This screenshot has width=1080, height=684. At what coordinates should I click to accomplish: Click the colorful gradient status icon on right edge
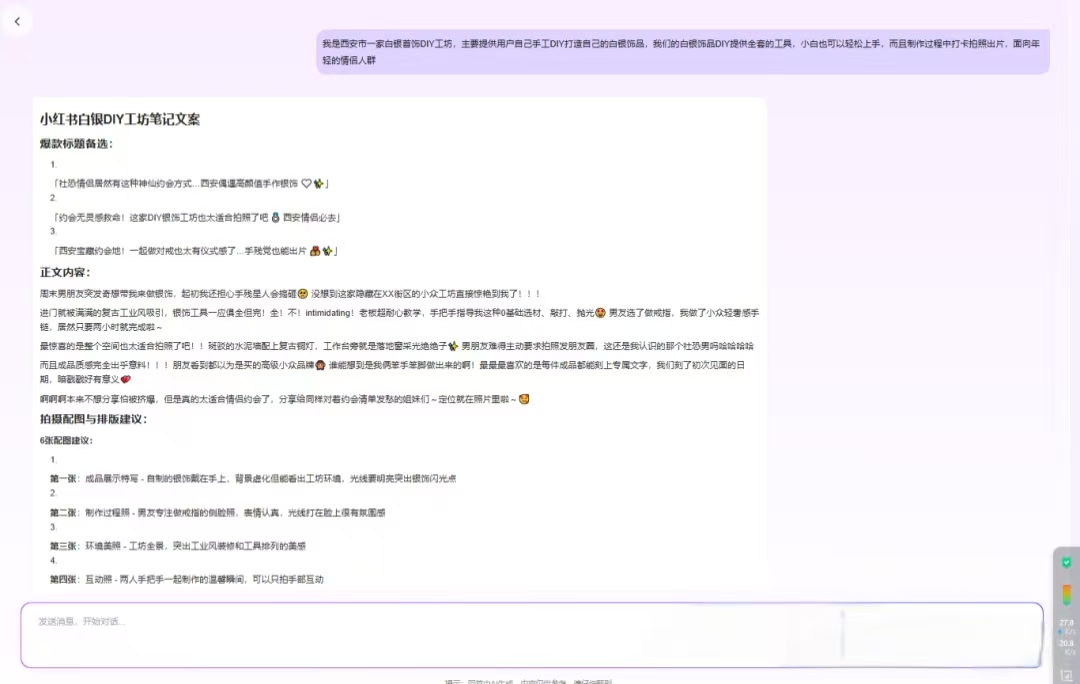tap(1067, 594)
